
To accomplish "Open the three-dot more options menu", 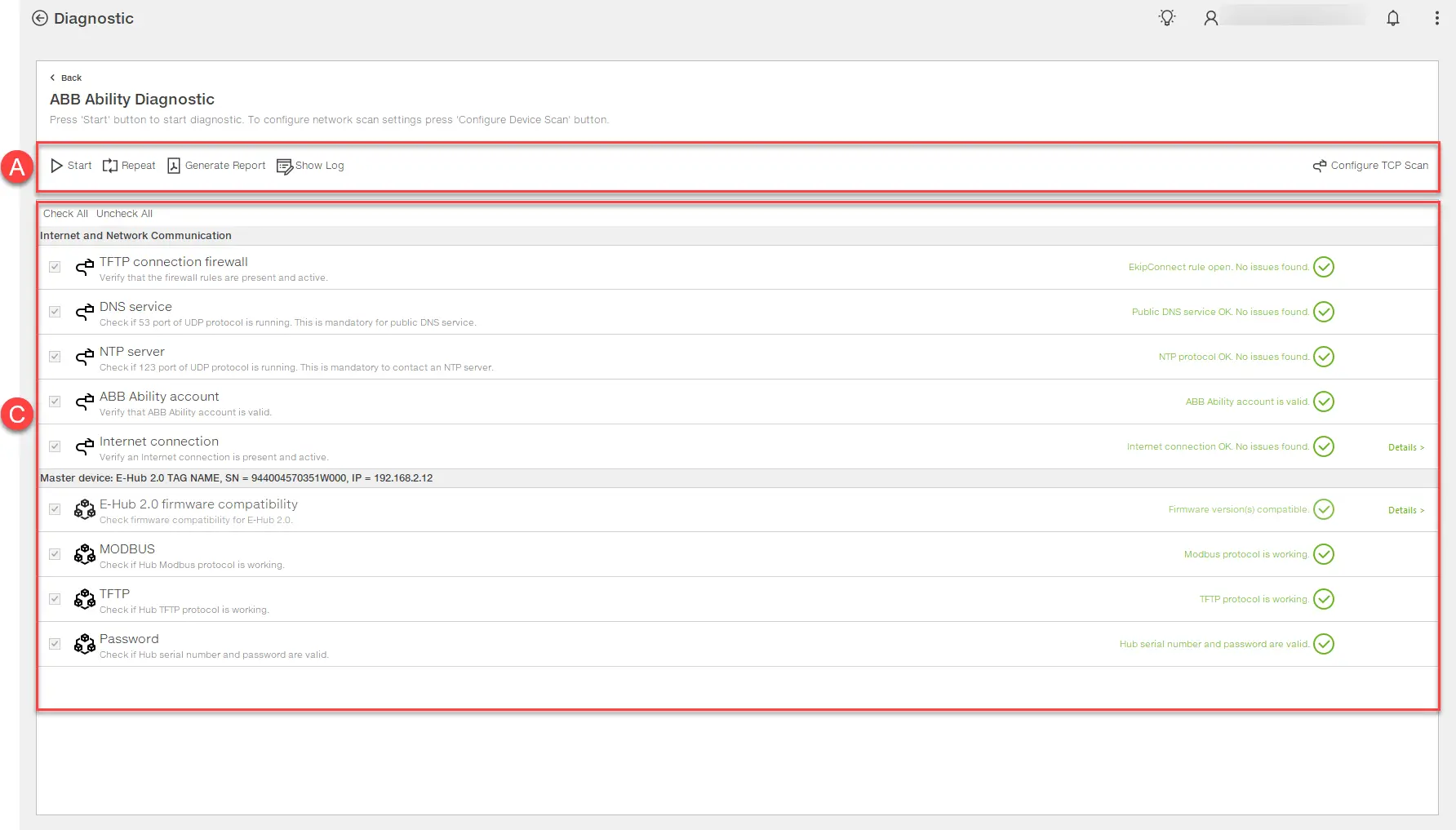I will [1436, 18].
